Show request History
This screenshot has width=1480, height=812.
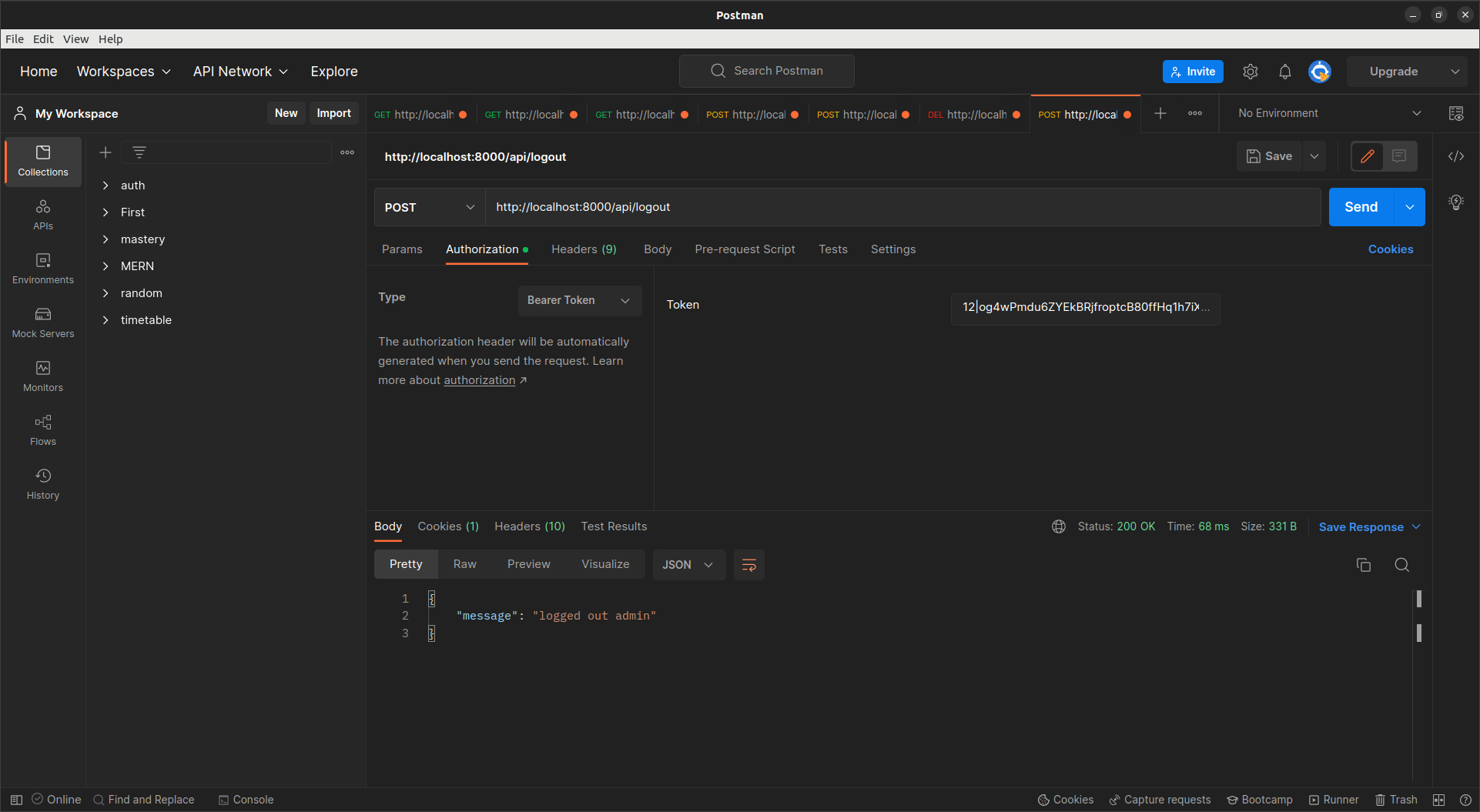click(x=42, y=483)
